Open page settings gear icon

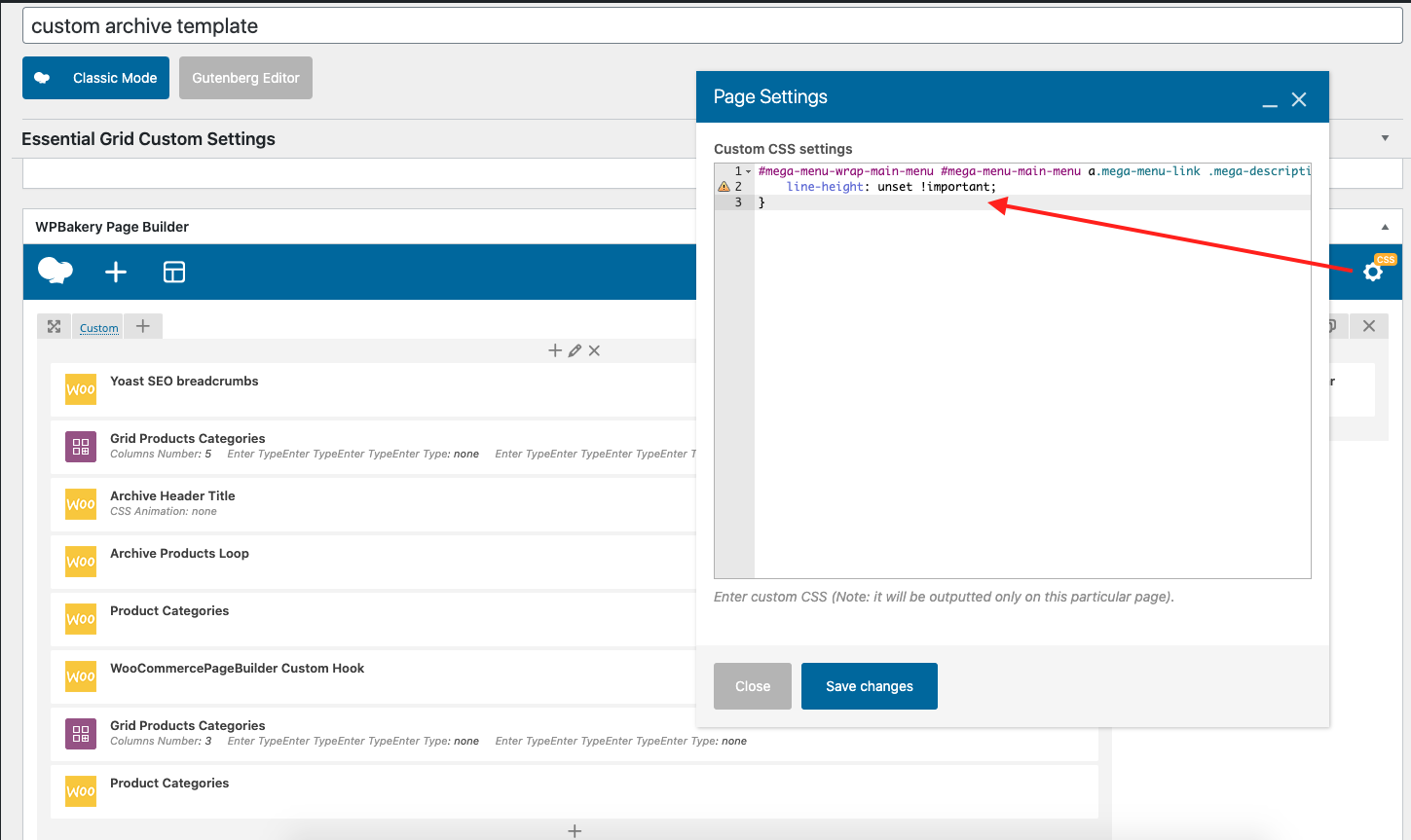(1373, 272)
